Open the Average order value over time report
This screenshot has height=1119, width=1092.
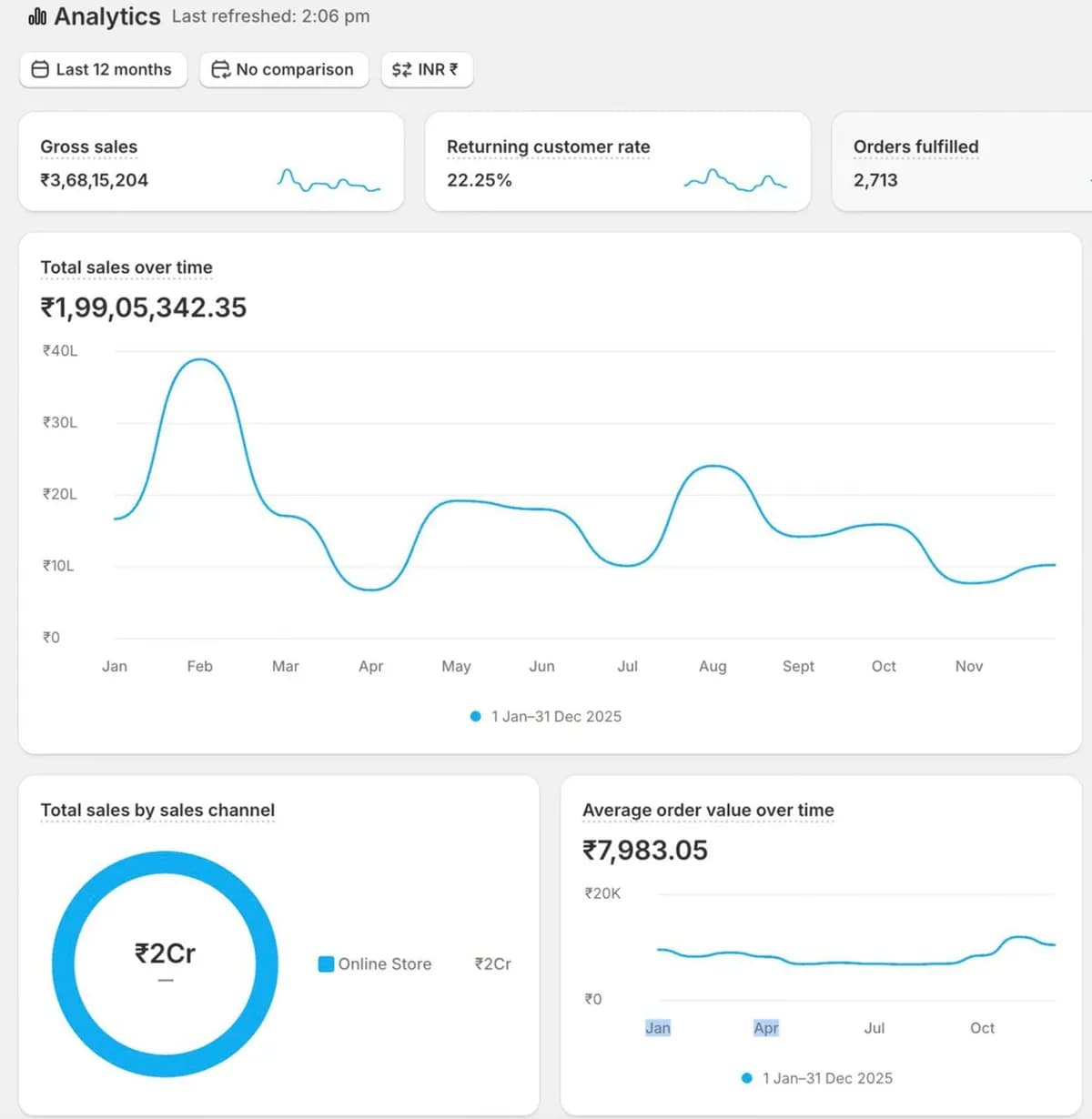tap(708, 810)
